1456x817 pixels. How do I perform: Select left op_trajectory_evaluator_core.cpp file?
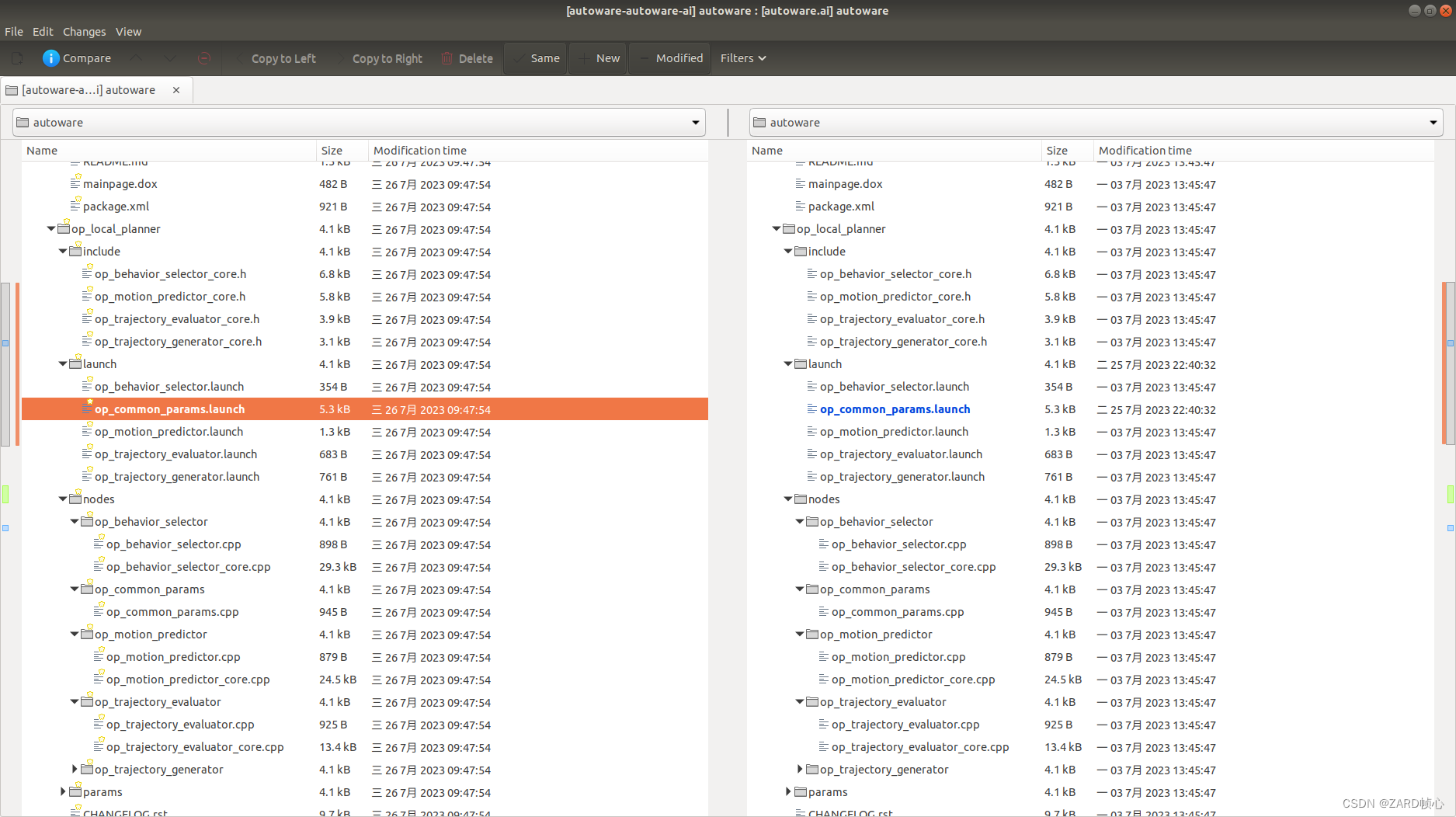pyautogui.click(x=195, y=747)
